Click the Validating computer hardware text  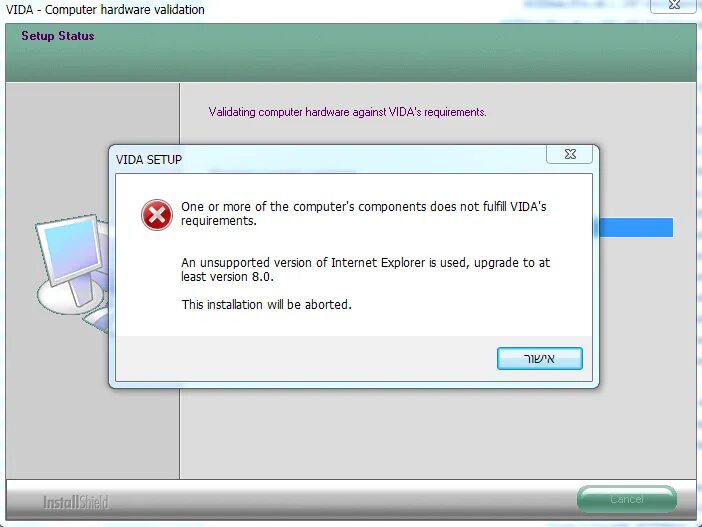(x=347, y=112)
